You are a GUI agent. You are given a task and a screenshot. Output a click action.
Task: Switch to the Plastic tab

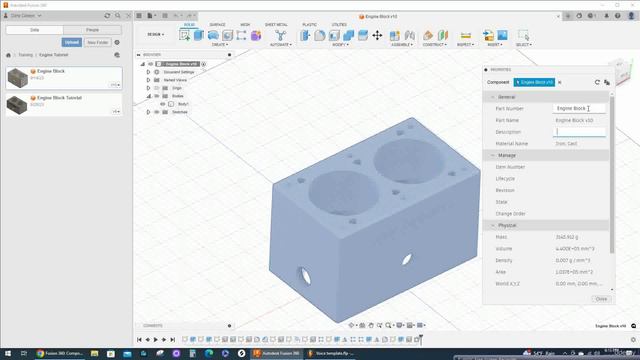coord(309,24)
